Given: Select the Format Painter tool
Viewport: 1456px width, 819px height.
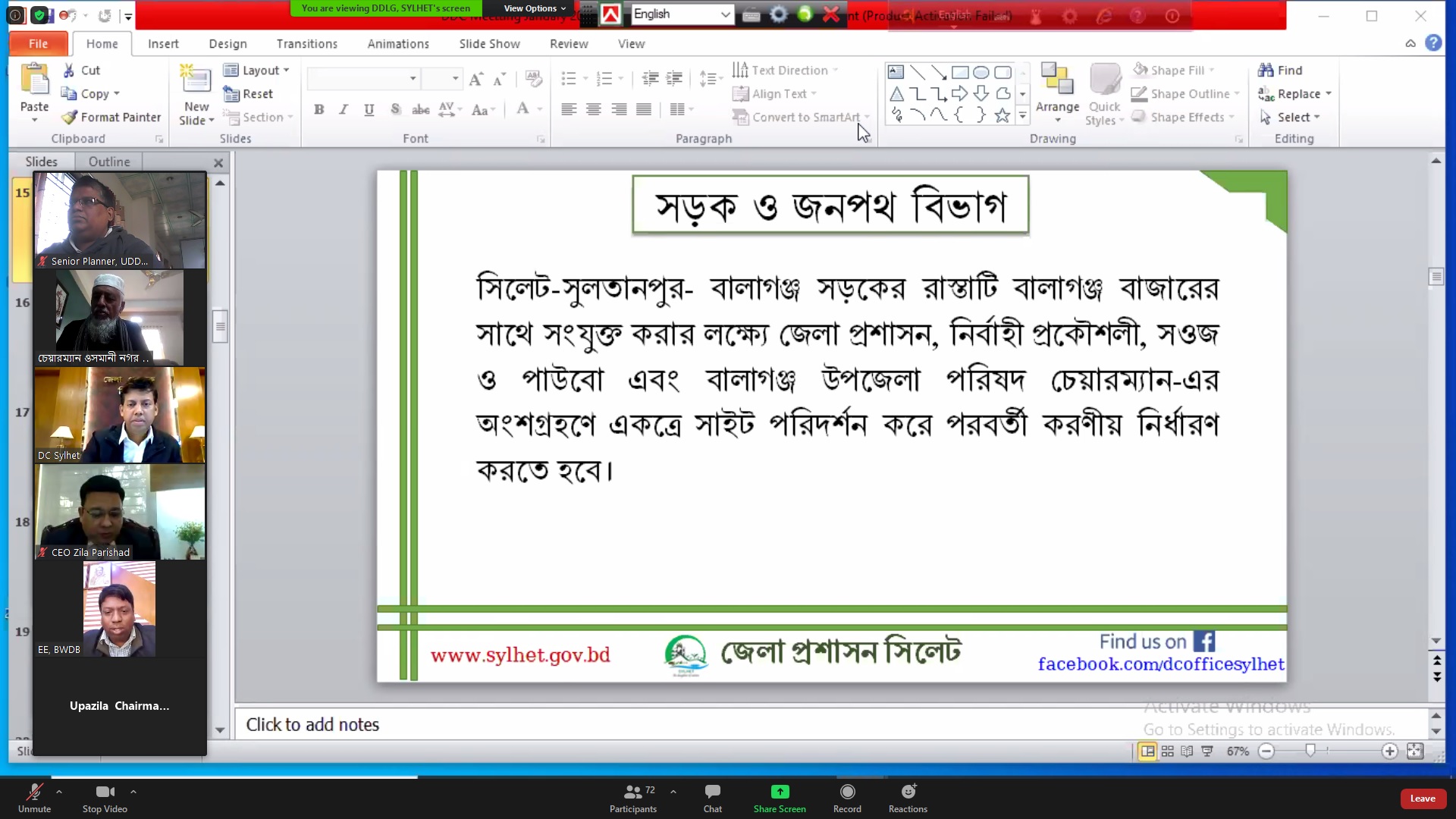Looking at the screenshot, I should 111,117.
